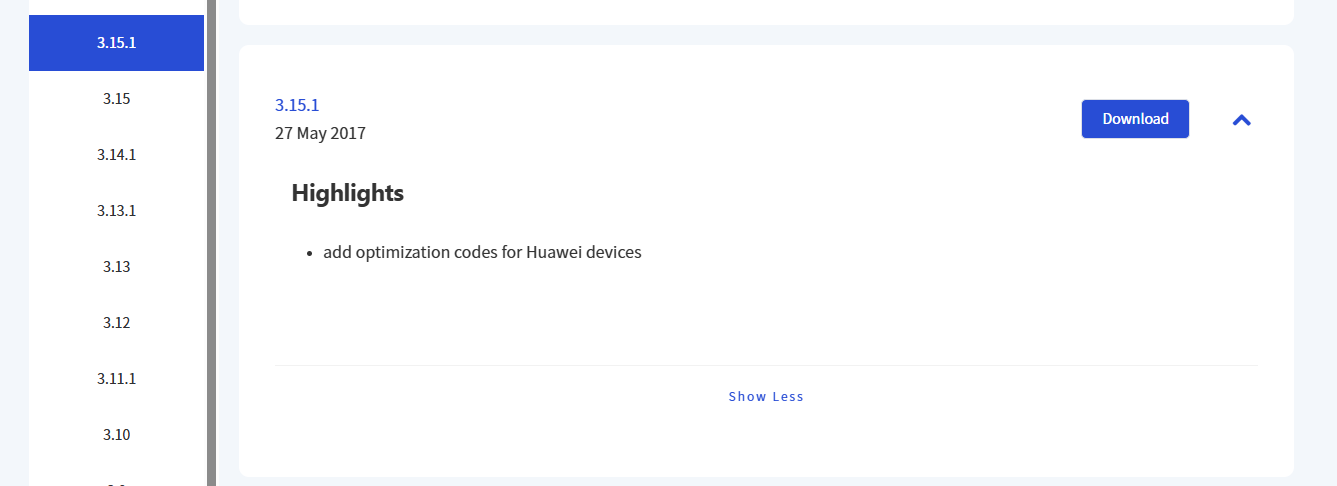
Task: Click the divider line above Show Less
Action: point(766,366)
